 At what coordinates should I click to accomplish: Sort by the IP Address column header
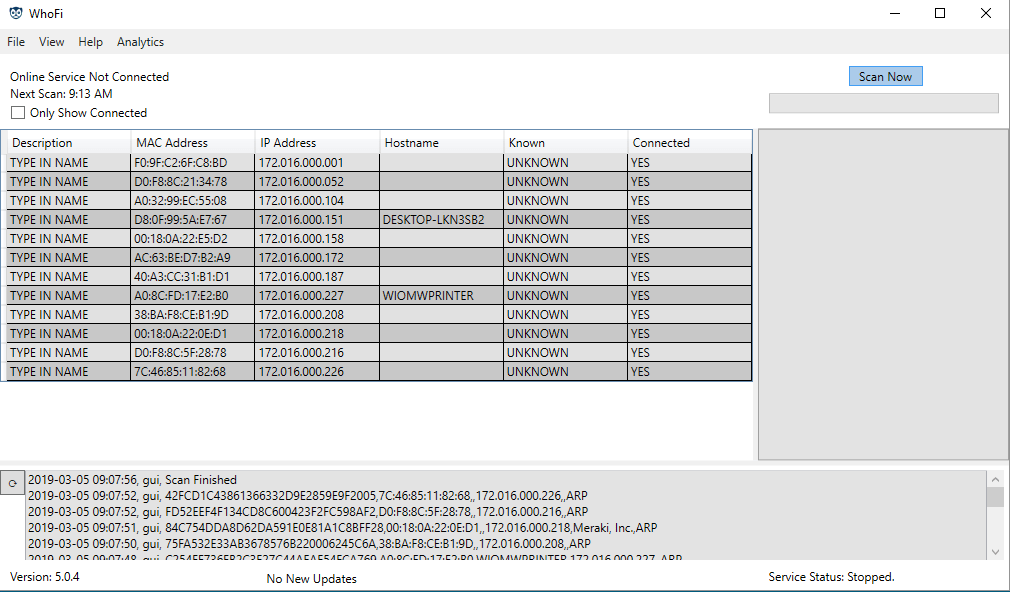click(288, 143)
